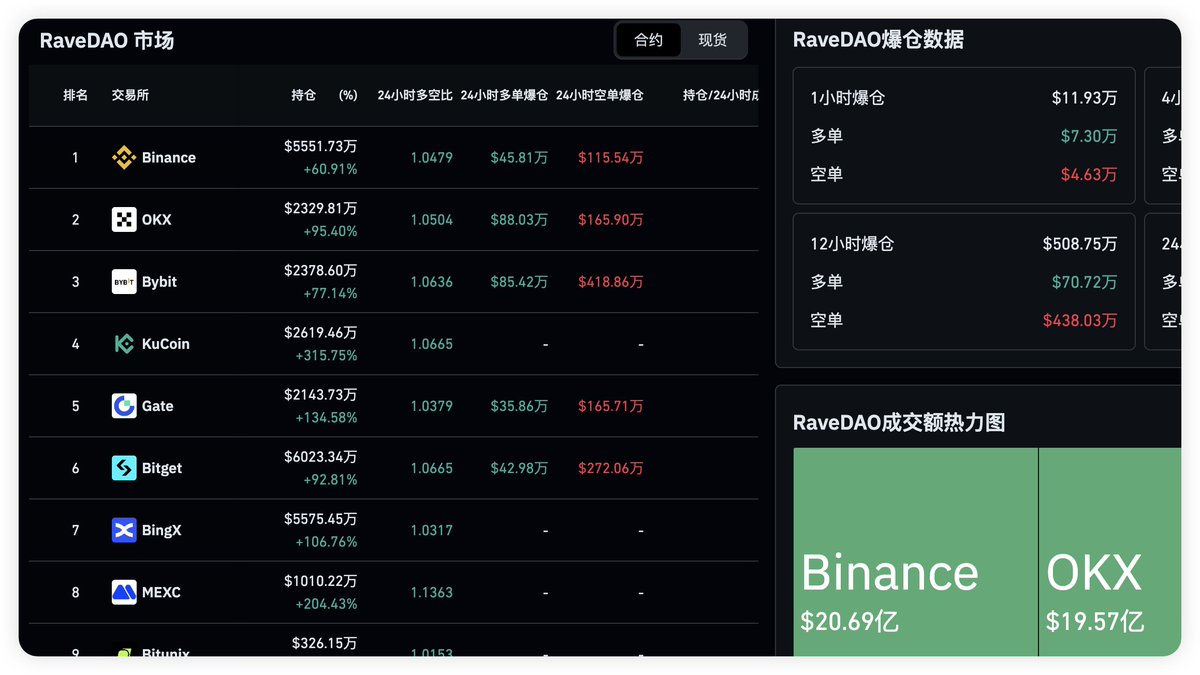Screen dimensions: 1200x675
Task: Switch to the 合约 tab
Action: pyautogui.click(x=648, y=40)
